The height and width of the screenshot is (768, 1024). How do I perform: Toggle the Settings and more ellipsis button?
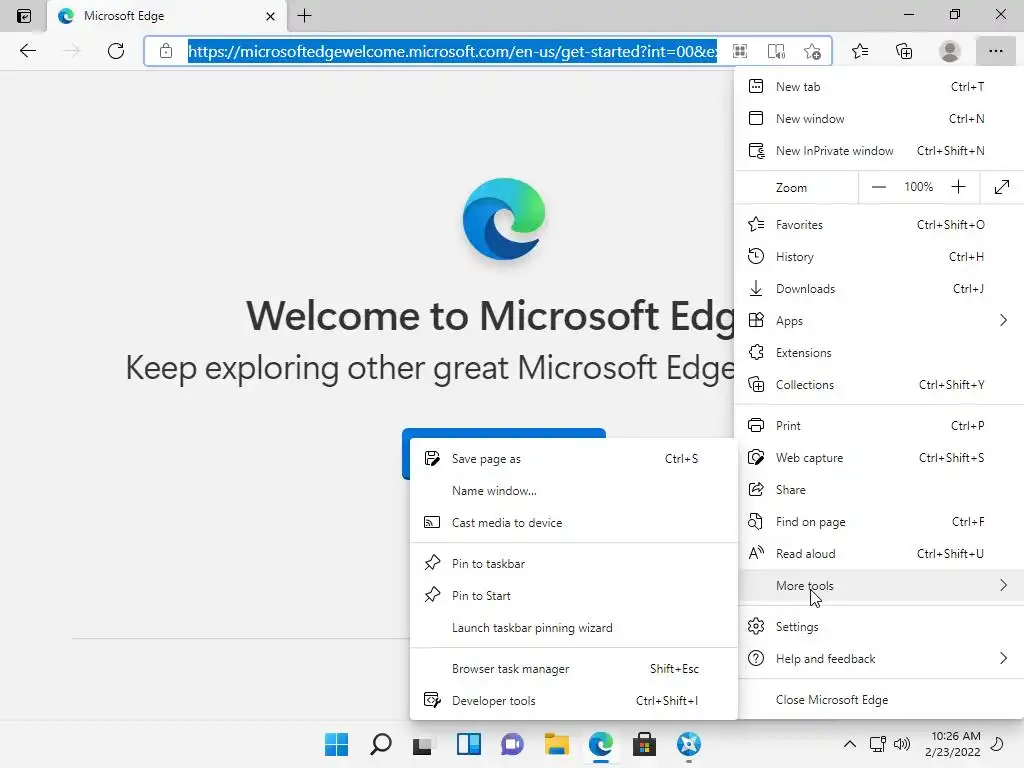click(995, 51)
